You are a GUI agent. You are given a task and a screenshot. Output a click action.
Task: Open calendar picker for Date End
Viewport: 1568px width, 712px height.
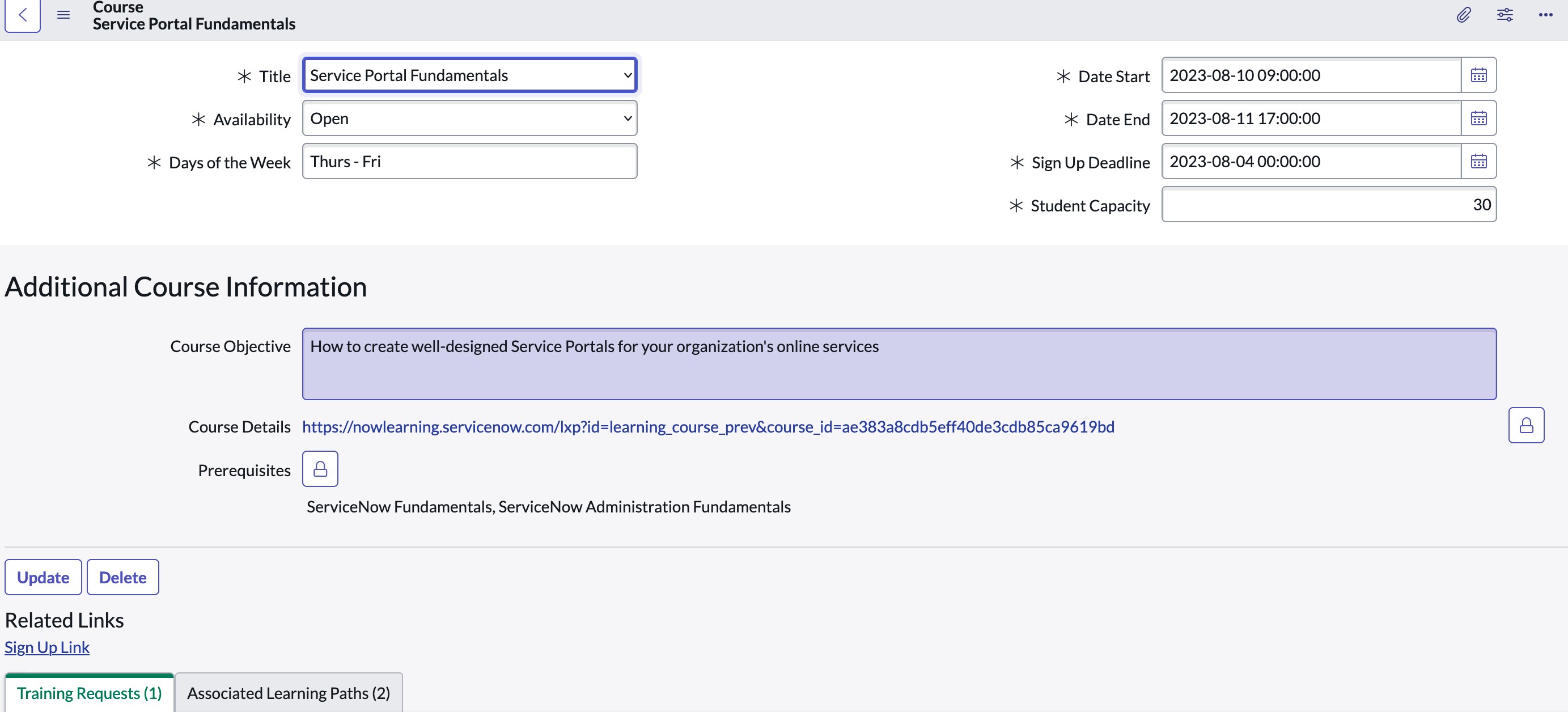click(1478, 118)
